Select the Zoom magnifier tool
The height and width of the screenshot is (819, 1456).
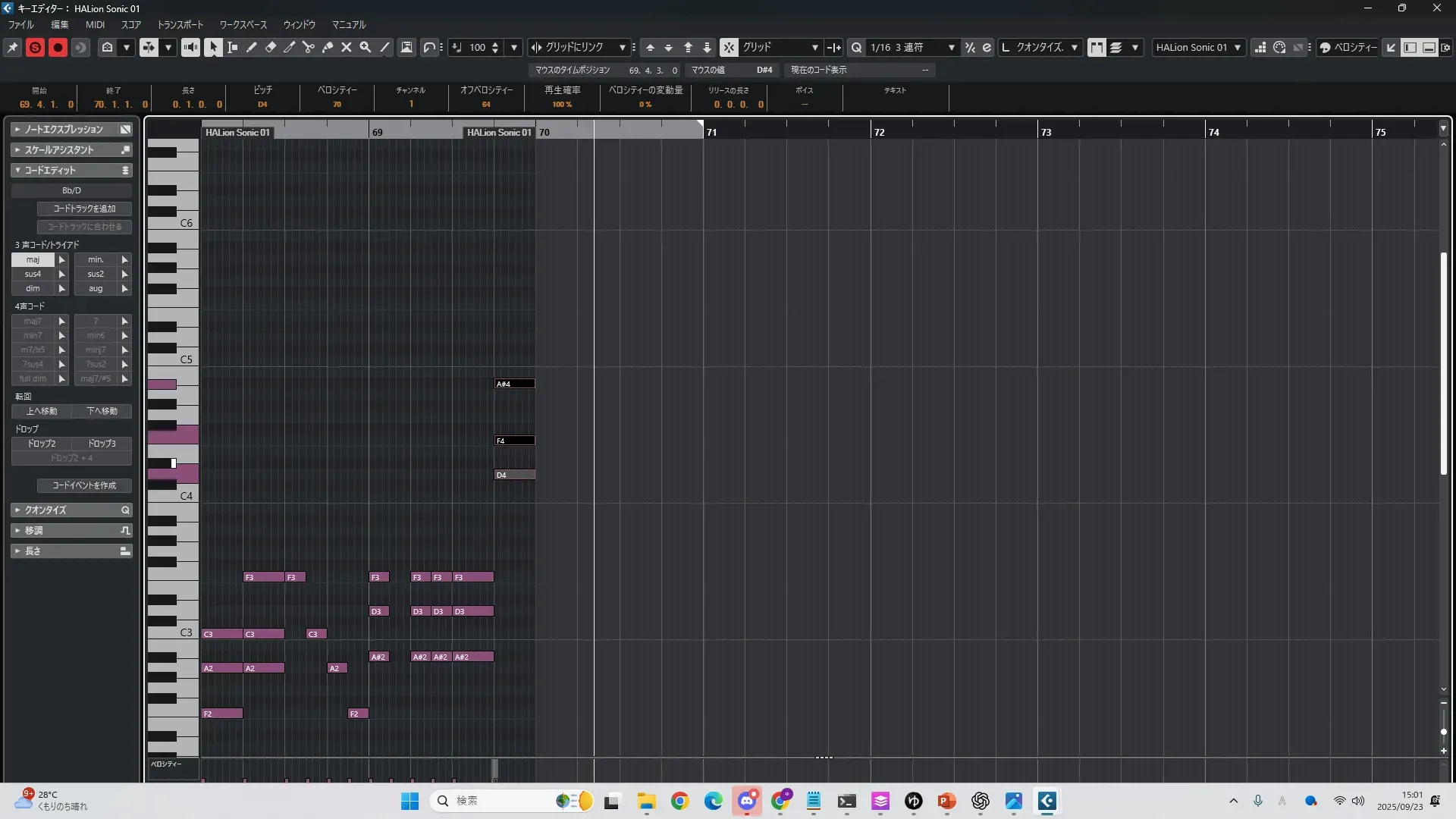tap(366, 47)
